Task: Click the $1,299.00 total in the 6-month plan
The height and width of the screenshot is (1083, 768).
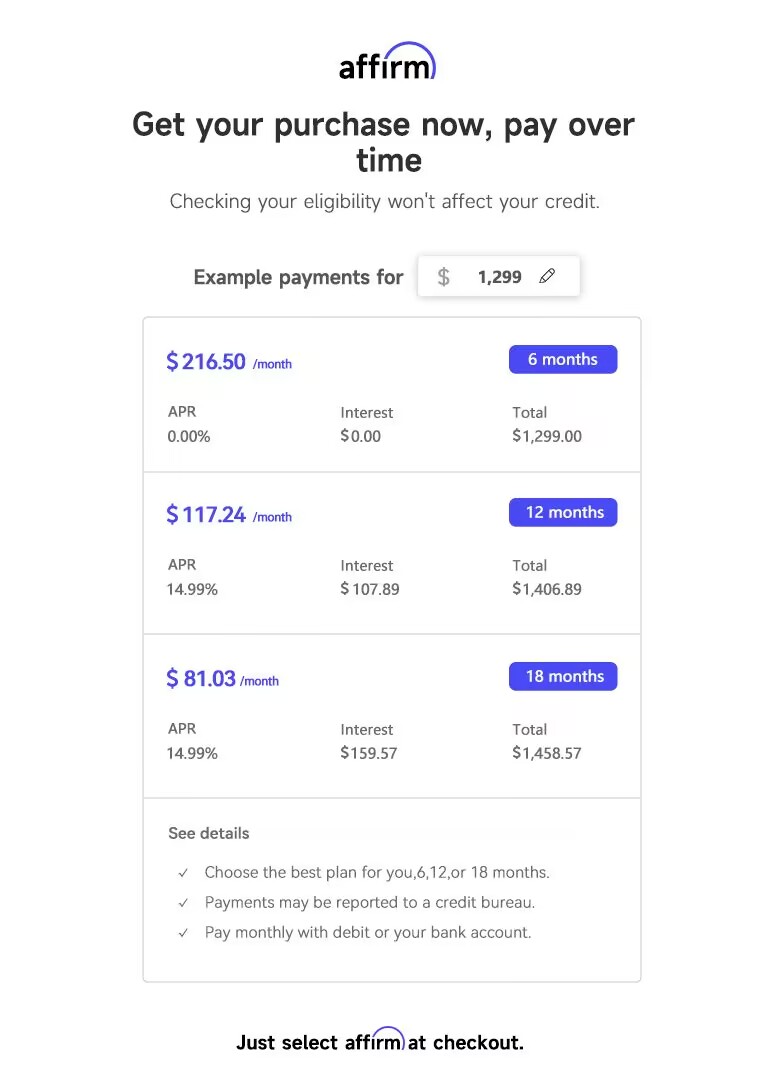Action: [547, 436]
